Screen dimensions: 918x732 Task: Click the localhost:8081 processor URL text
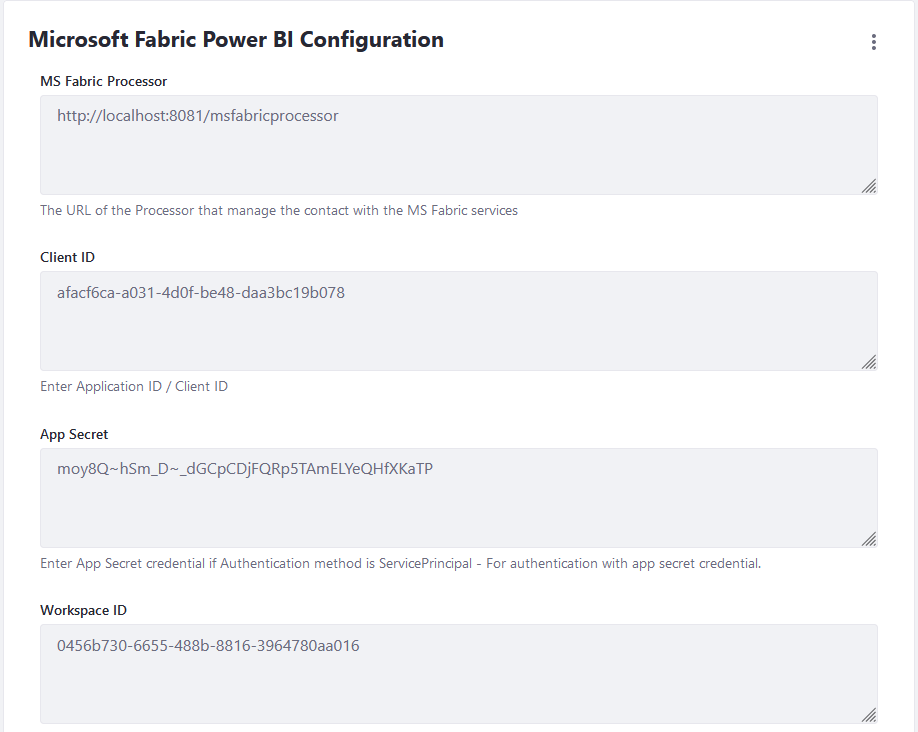click(197, 116)
